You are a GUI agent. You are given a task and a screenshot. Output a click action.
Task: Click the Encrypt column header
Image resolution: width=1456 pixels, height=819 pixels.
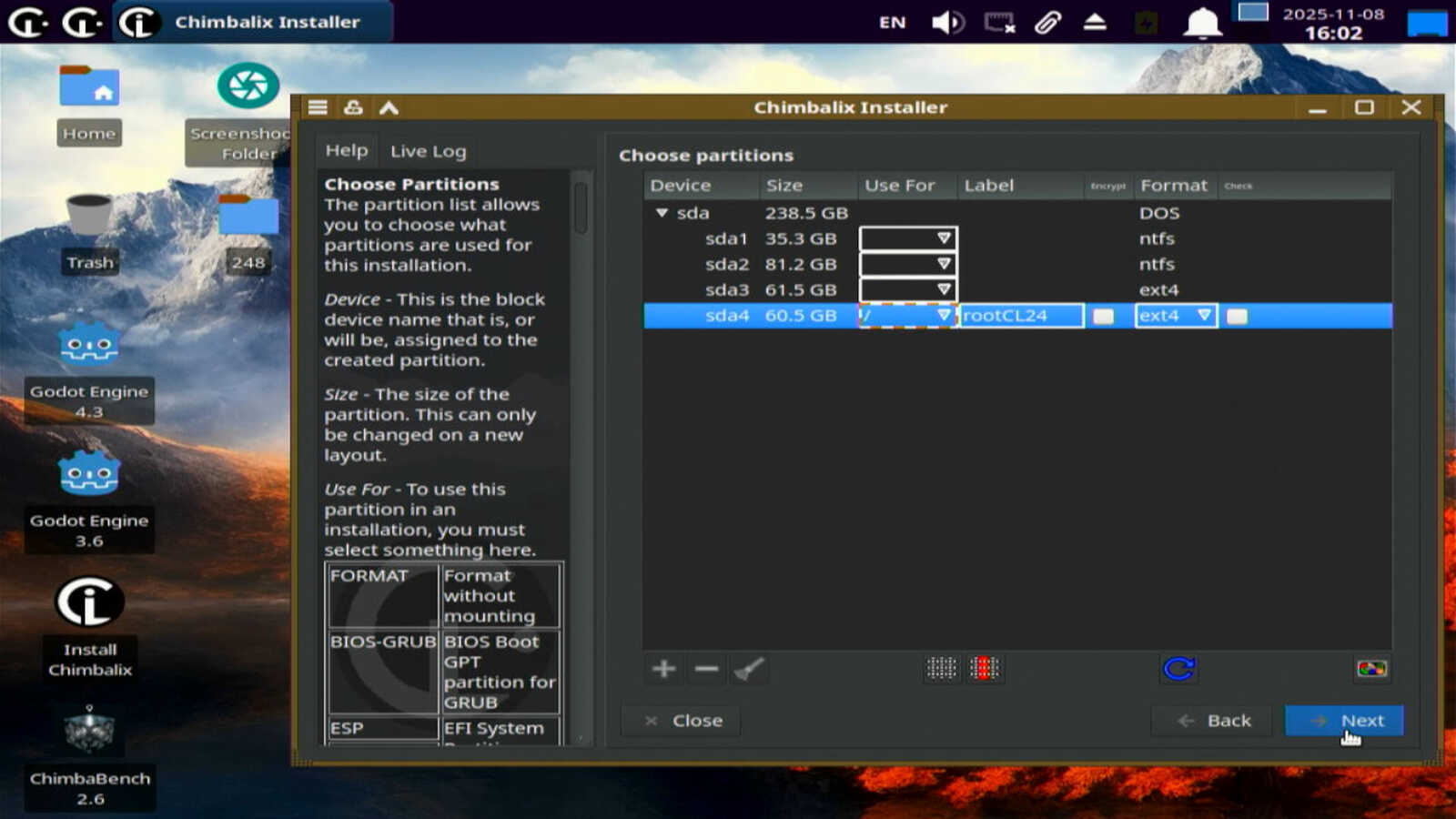pos(1108,186)
